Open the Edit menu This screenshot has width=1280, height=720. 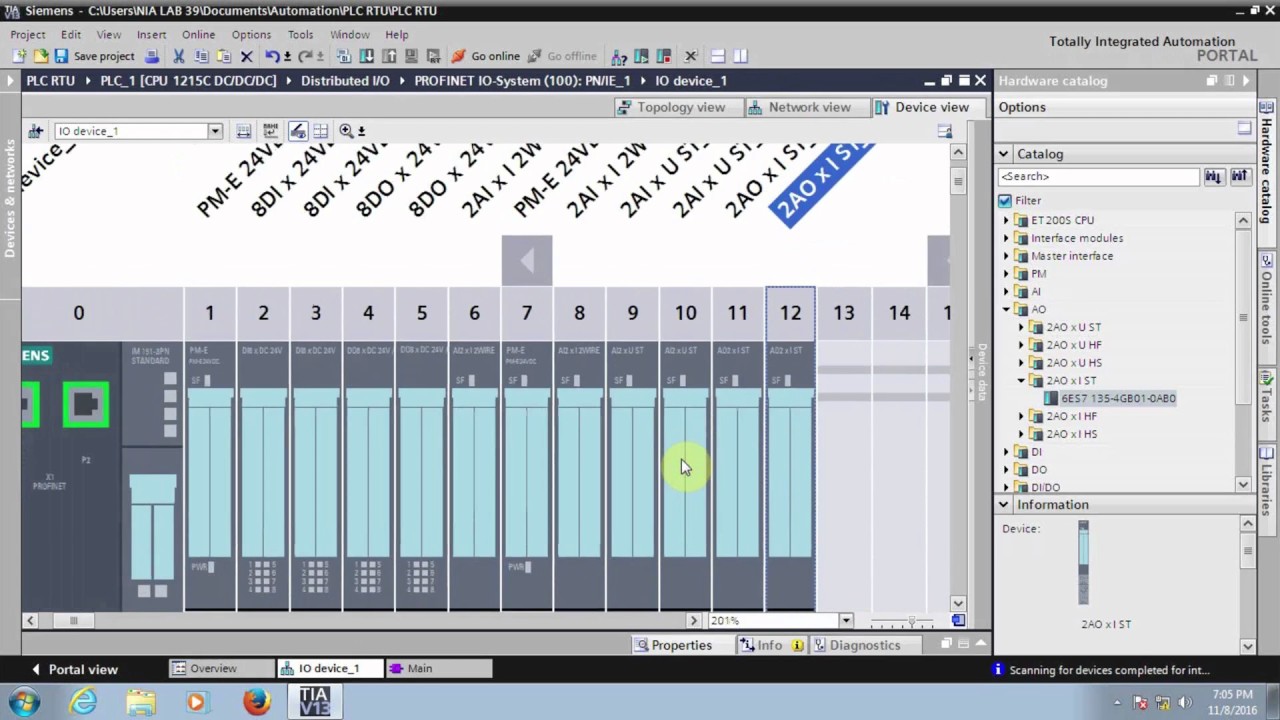coord(70,34)
